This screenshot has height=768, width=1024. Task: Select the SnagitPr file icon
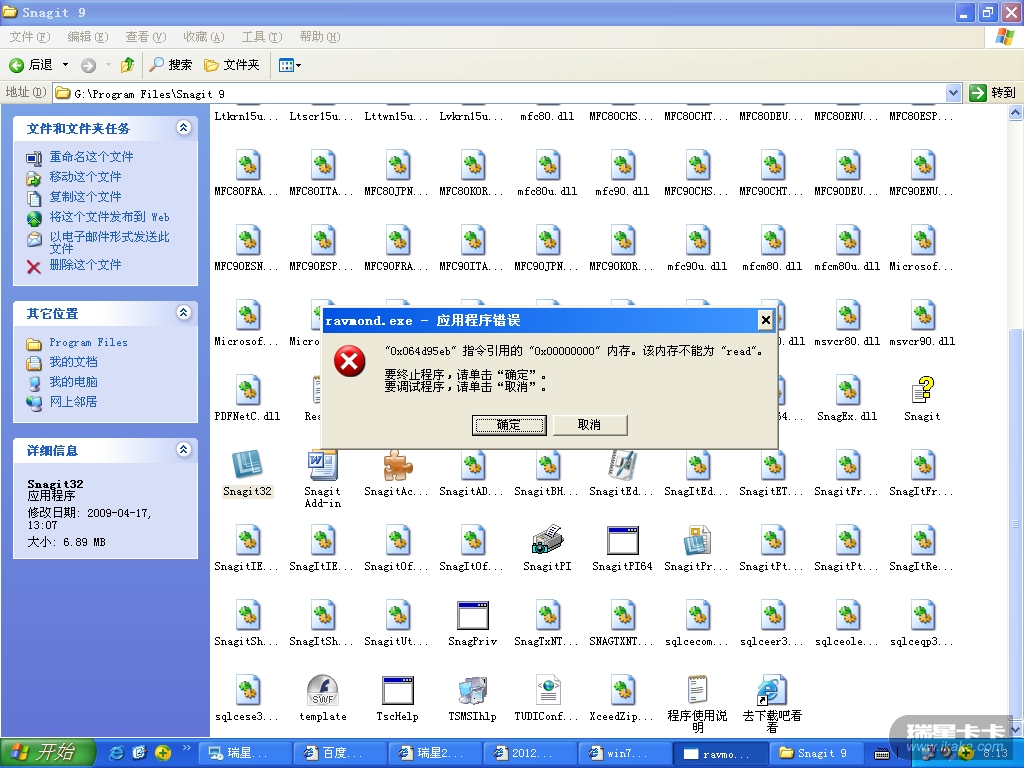[697, 540]
